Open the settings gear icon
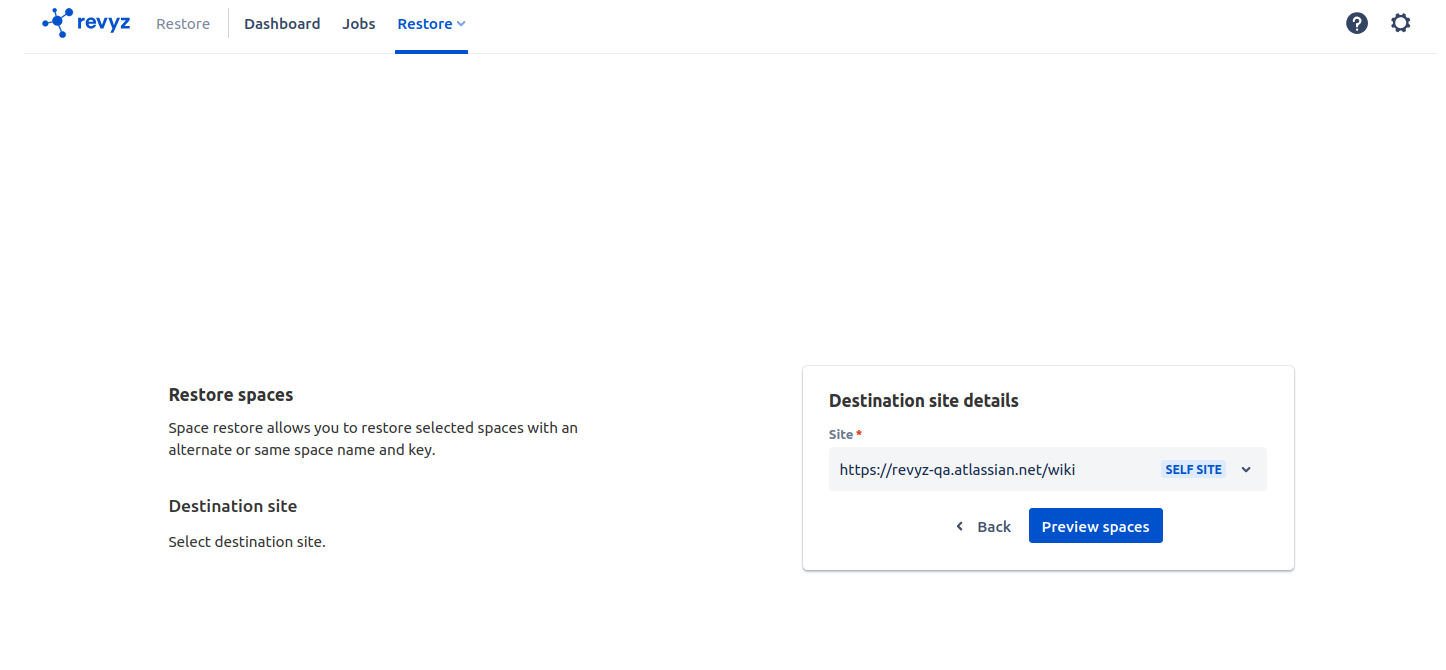 1400,23
